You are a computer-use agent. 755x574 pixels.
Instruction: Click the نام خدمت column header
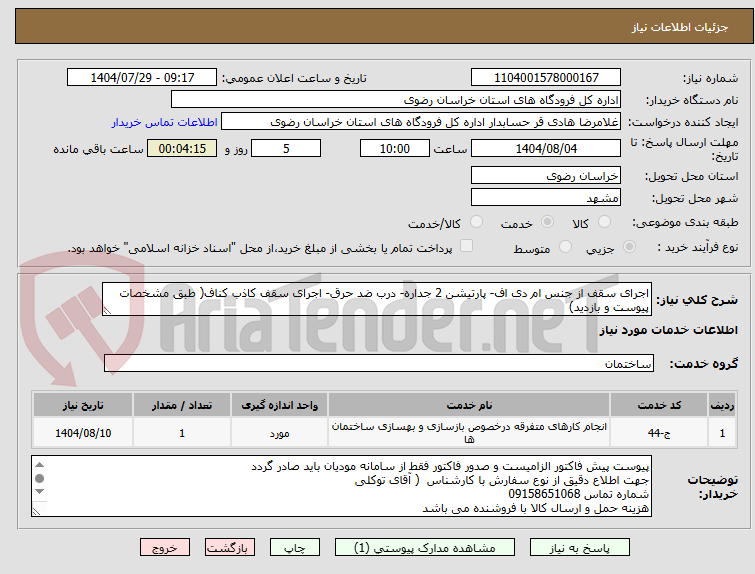click(469, 405)
